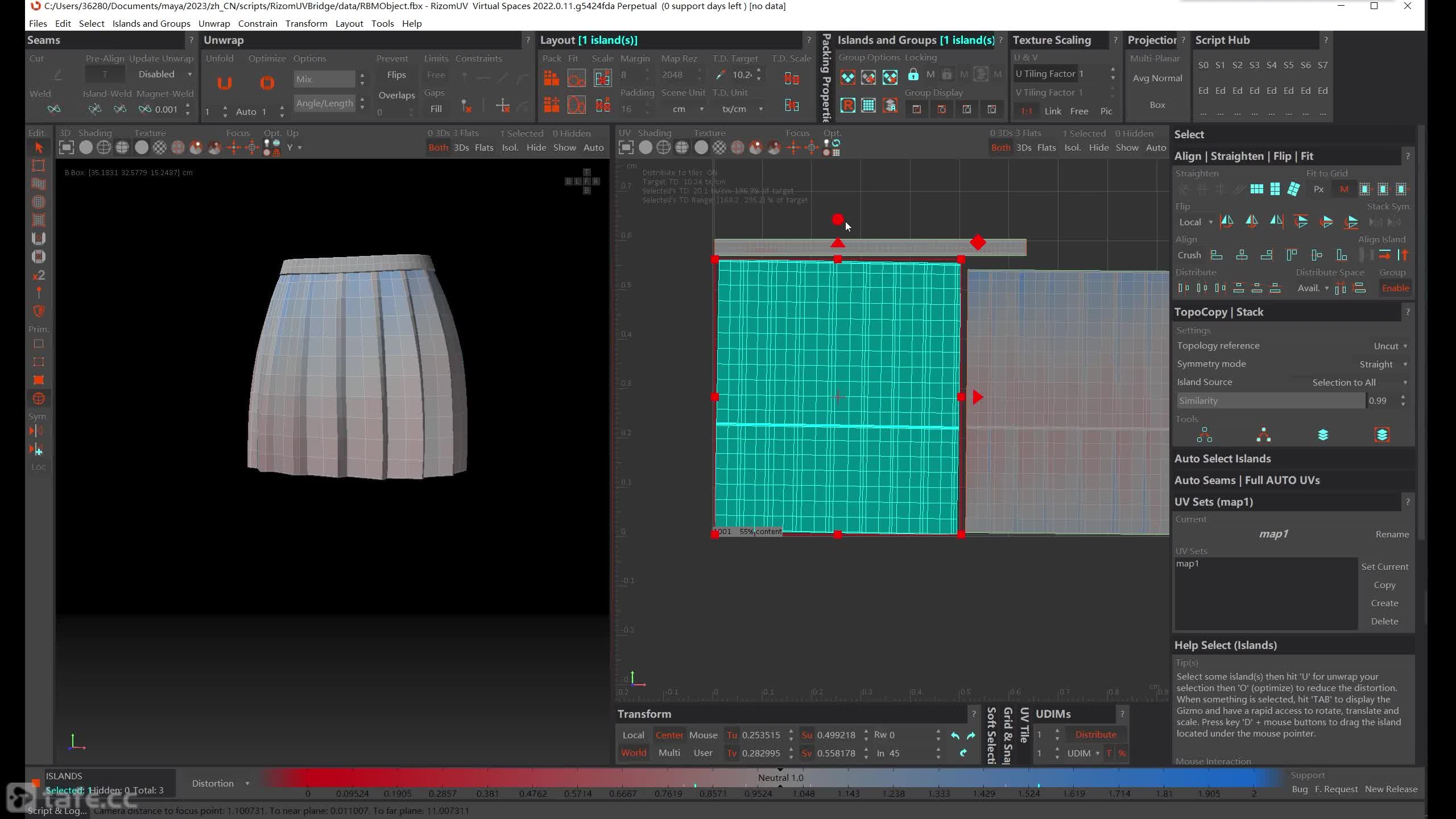Click the Pack icon in Layout panel
Viewport: 1456px width, 819px height.
[551, 78]
